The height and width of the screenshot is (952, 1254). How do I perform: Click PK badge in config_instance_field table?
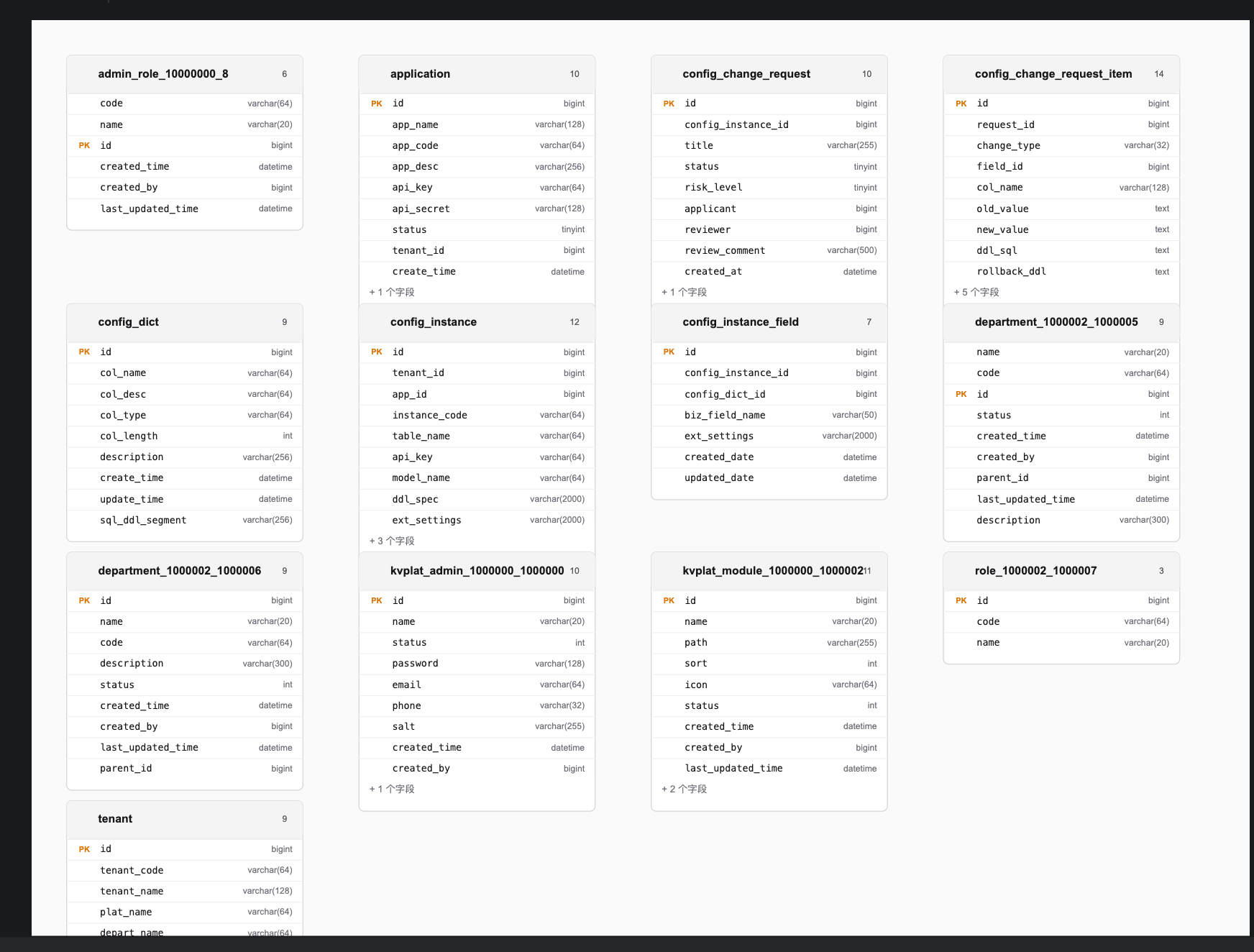click(669, 352)
